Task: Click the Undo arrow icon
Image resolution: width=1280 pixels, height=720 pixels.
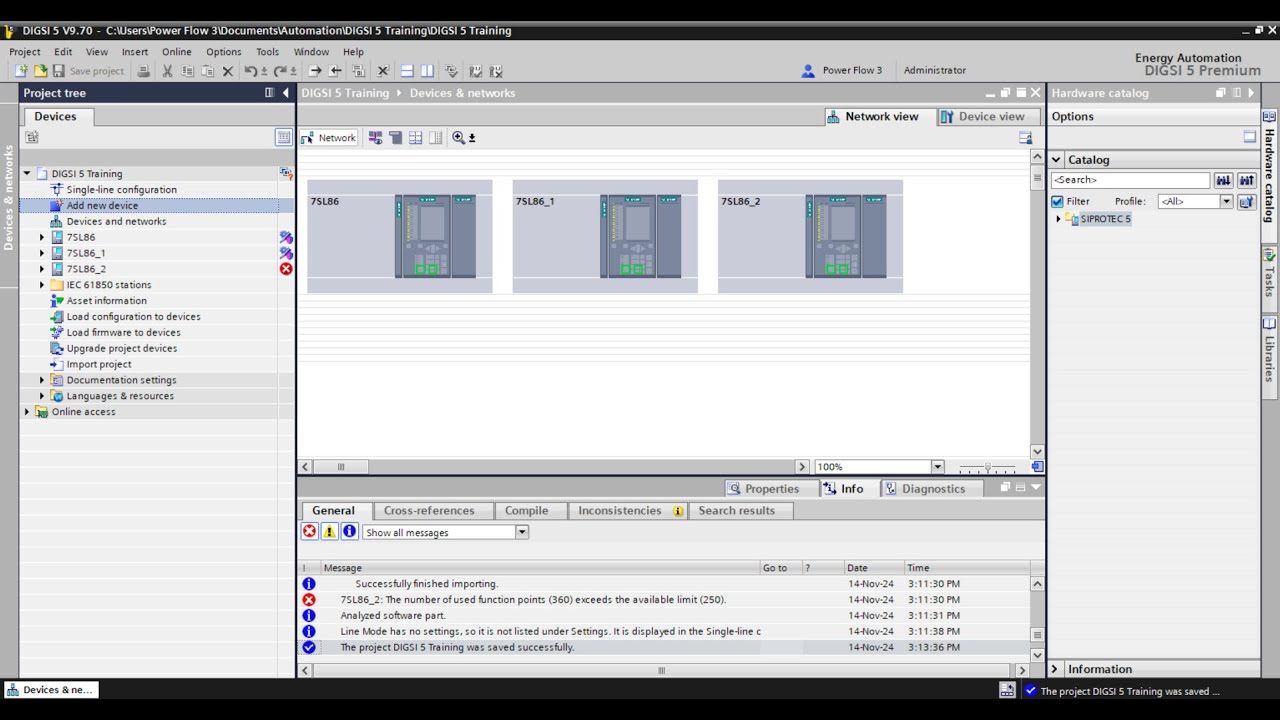Action: tap(251, 71)
